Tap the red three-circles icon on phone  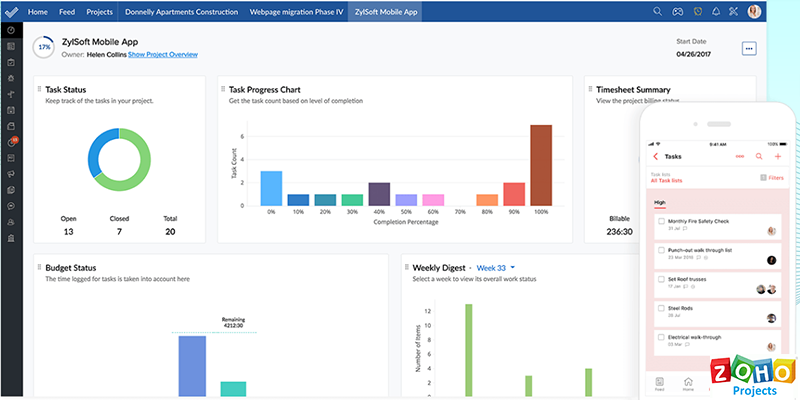[x=740, y=157]
